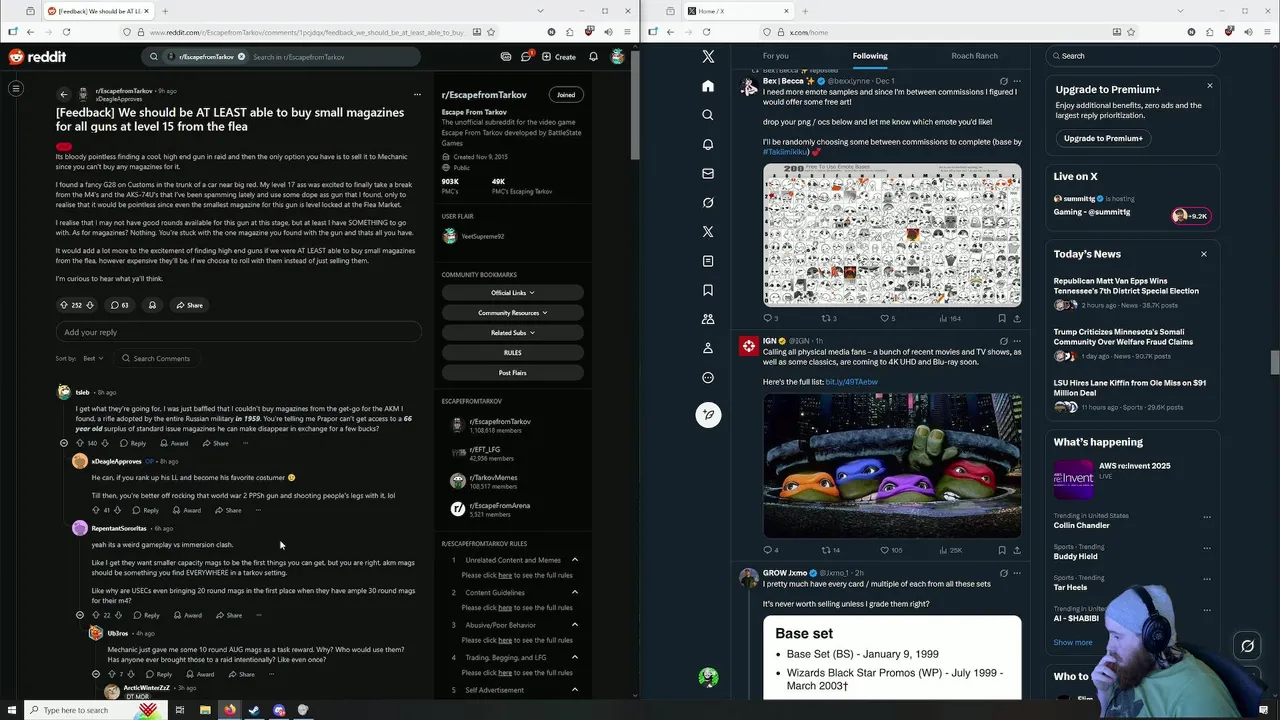Select the Home / X browser tab

tap(737, 11)
